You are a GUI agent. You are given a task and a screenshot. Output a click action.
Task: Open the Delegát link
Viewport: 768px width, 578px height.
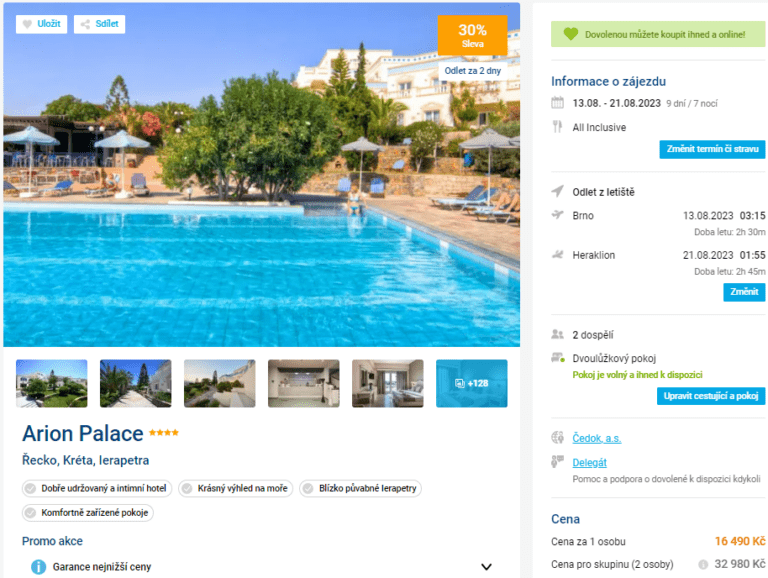pyautogui.click(x=589, y=462)
